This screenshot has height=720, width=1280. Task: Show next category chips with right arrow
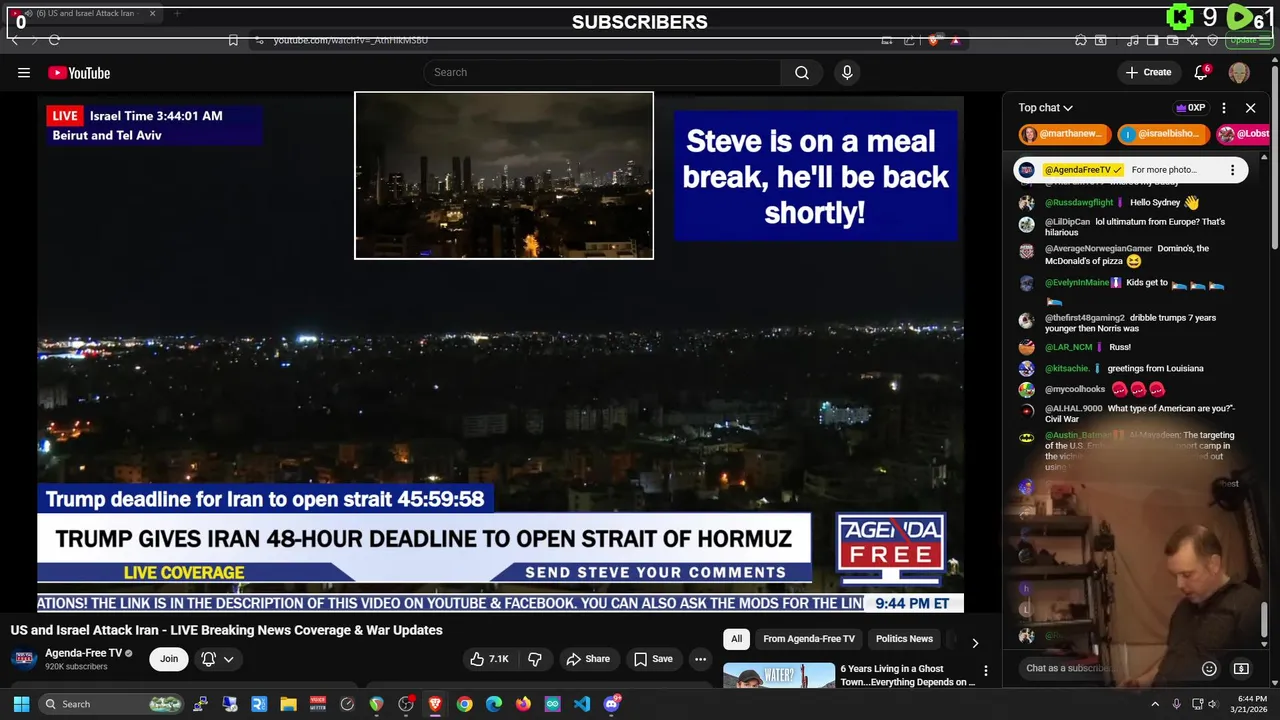975,642
